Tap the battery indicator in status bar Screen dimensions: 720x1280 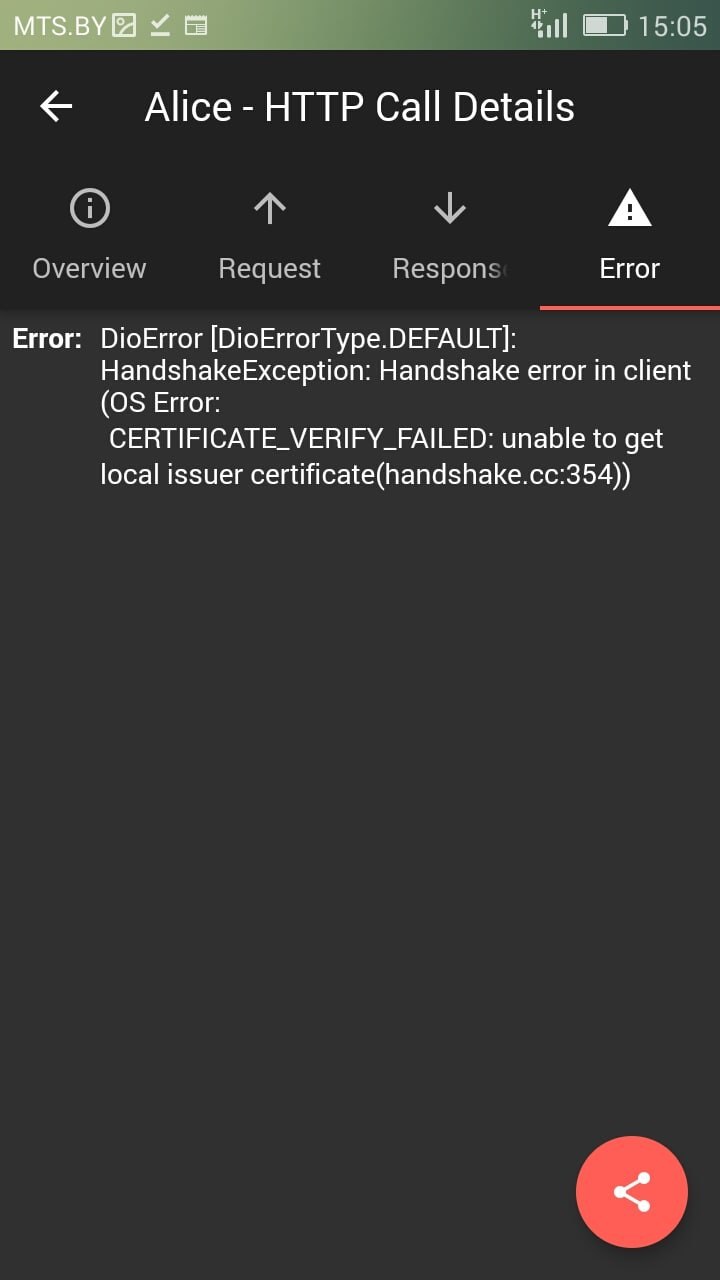(605, 25)
